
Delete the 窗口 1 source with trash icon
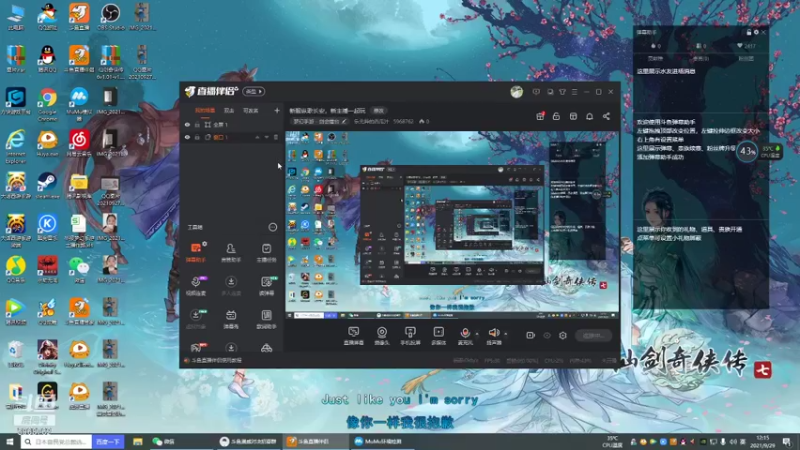point(276,137)
